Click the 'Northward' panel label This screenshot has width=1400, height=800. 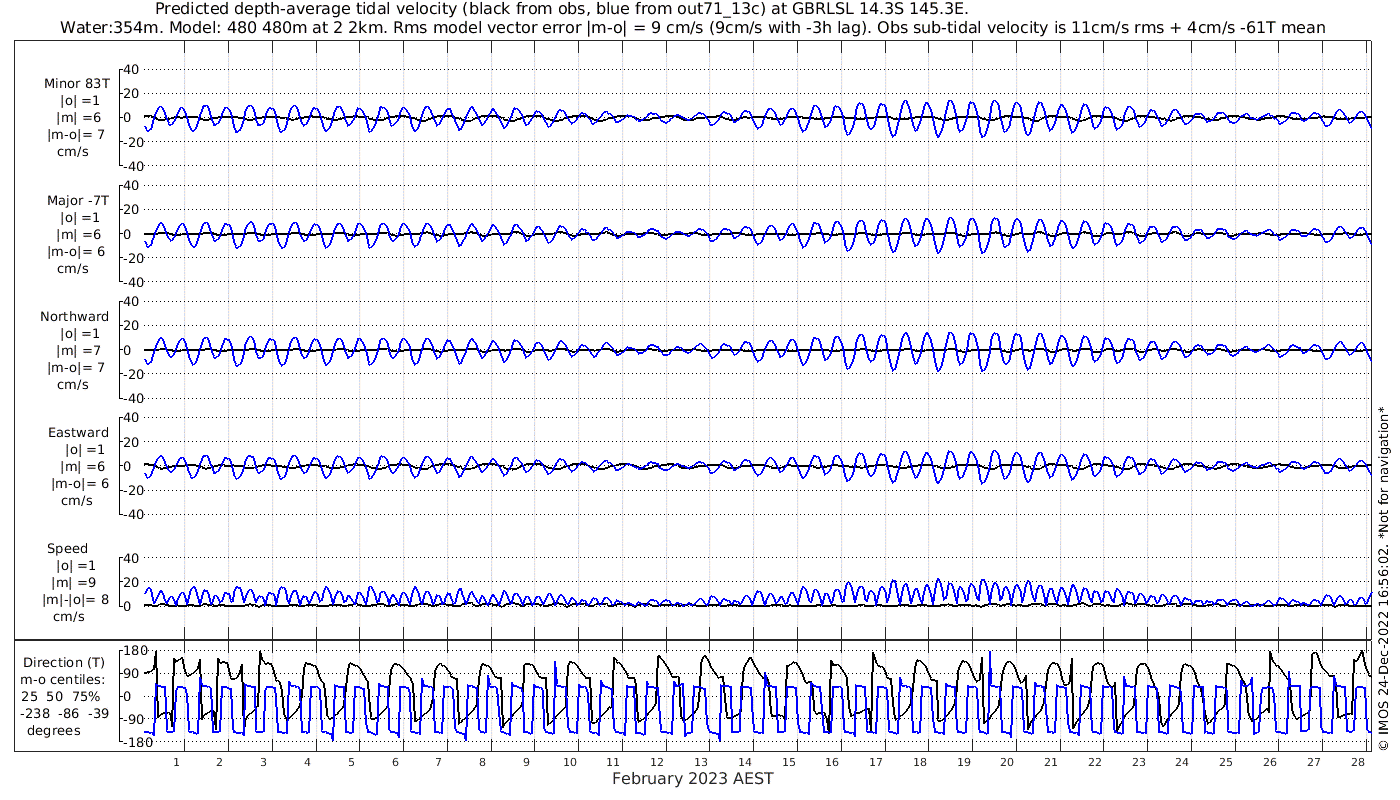pyautogui.click(x=75, y=316)
